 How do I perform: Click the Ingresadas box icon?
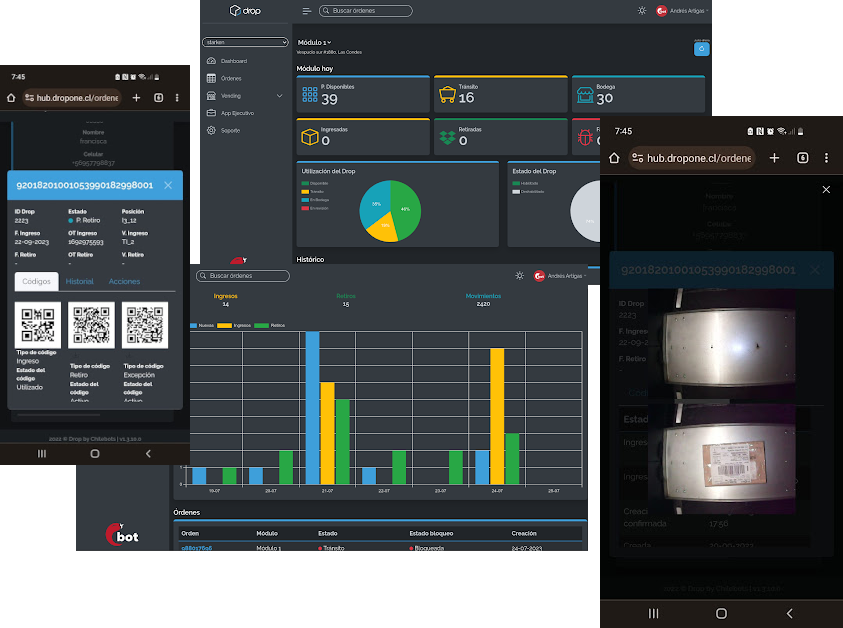click(310, 137)
